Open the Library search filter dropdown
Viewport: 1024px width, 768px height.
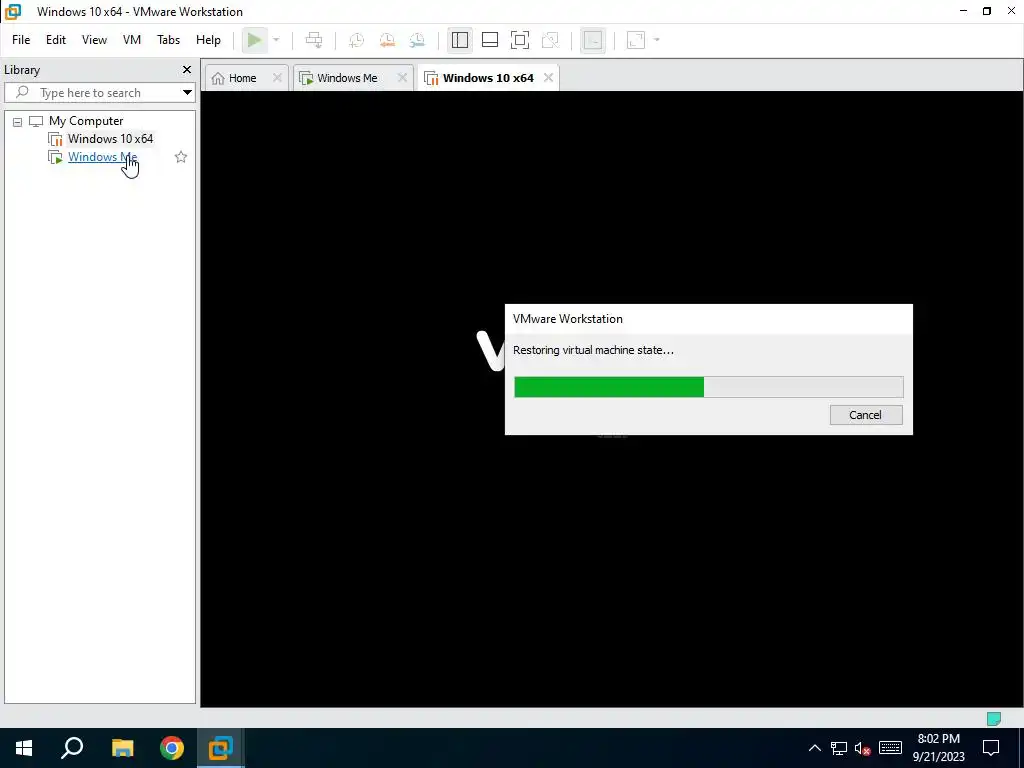click(187, 93)
